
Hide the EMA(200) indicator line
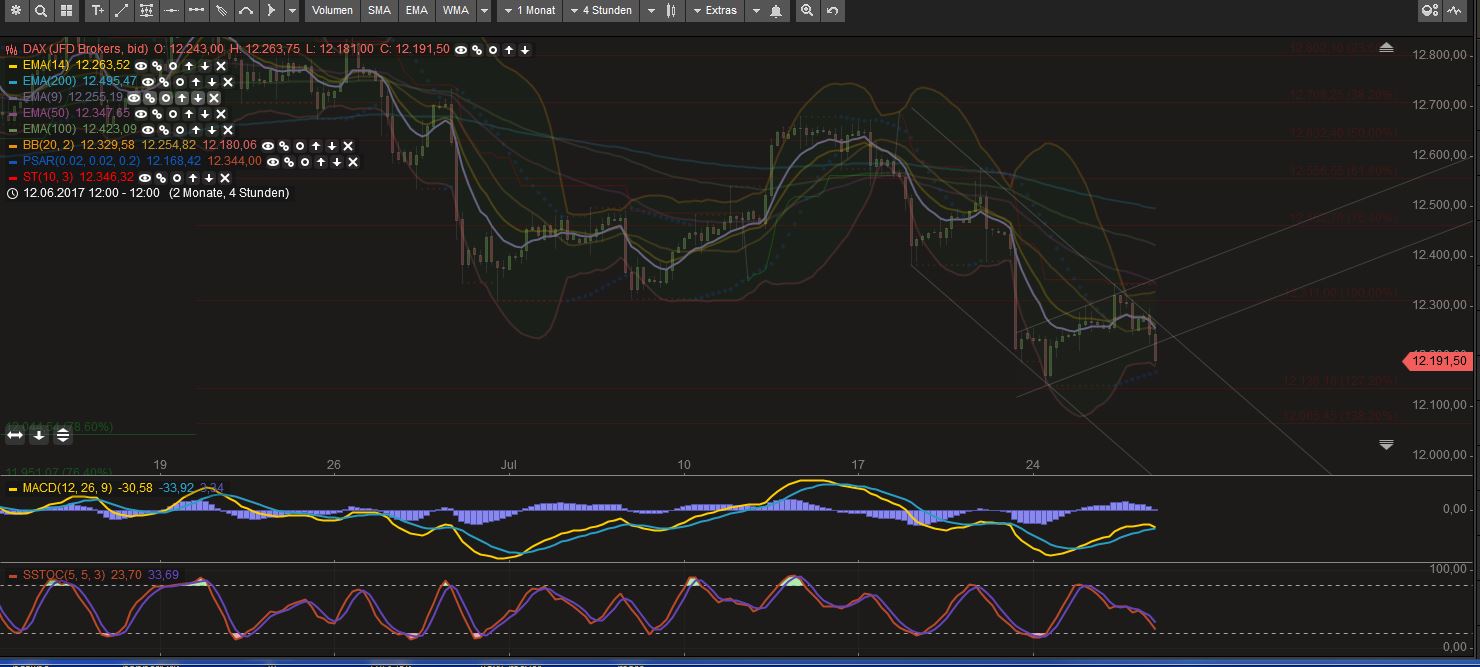pos(146,82)
